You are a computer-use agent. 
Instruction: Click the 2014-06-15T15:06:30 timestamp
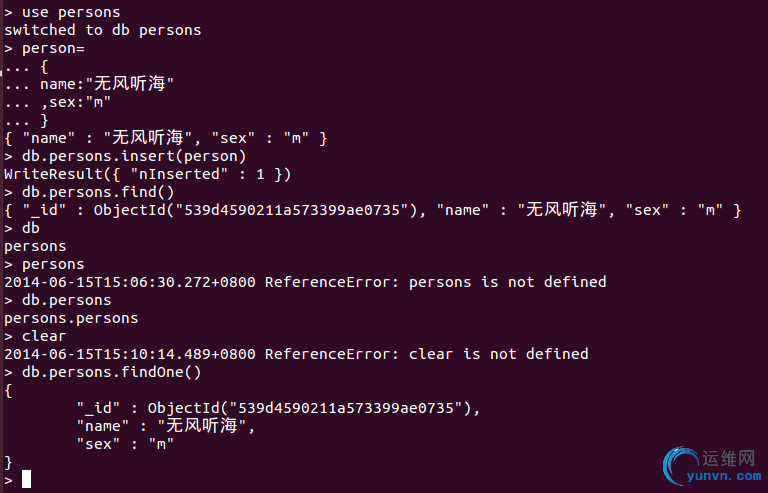click(130, 282)
